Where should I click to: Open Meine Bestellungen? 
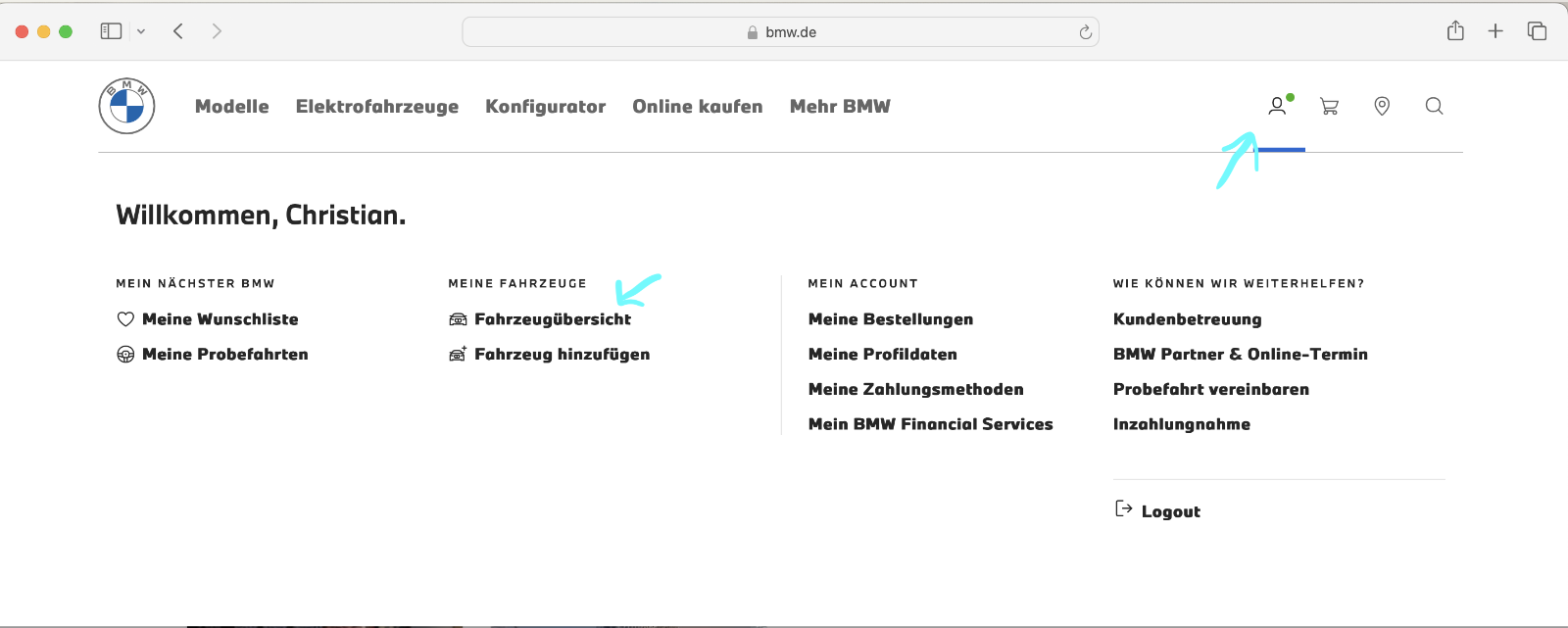[890, 318]
